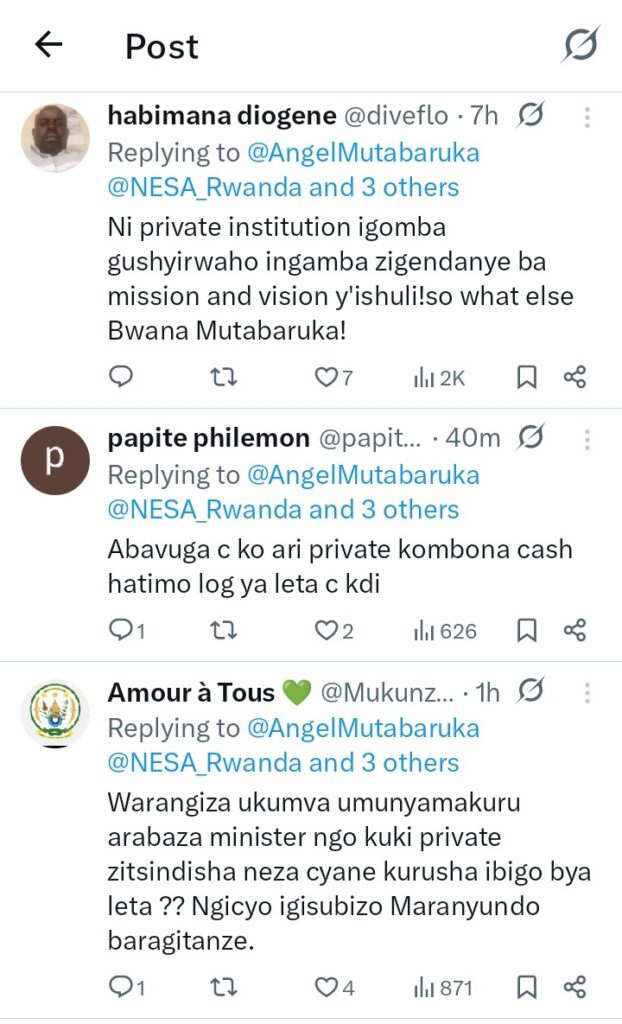Open @AngelMutabaruka mention in habimana's reply
Image resolution: width=622 pixels, height=1024 pixels.
(362, 153)
